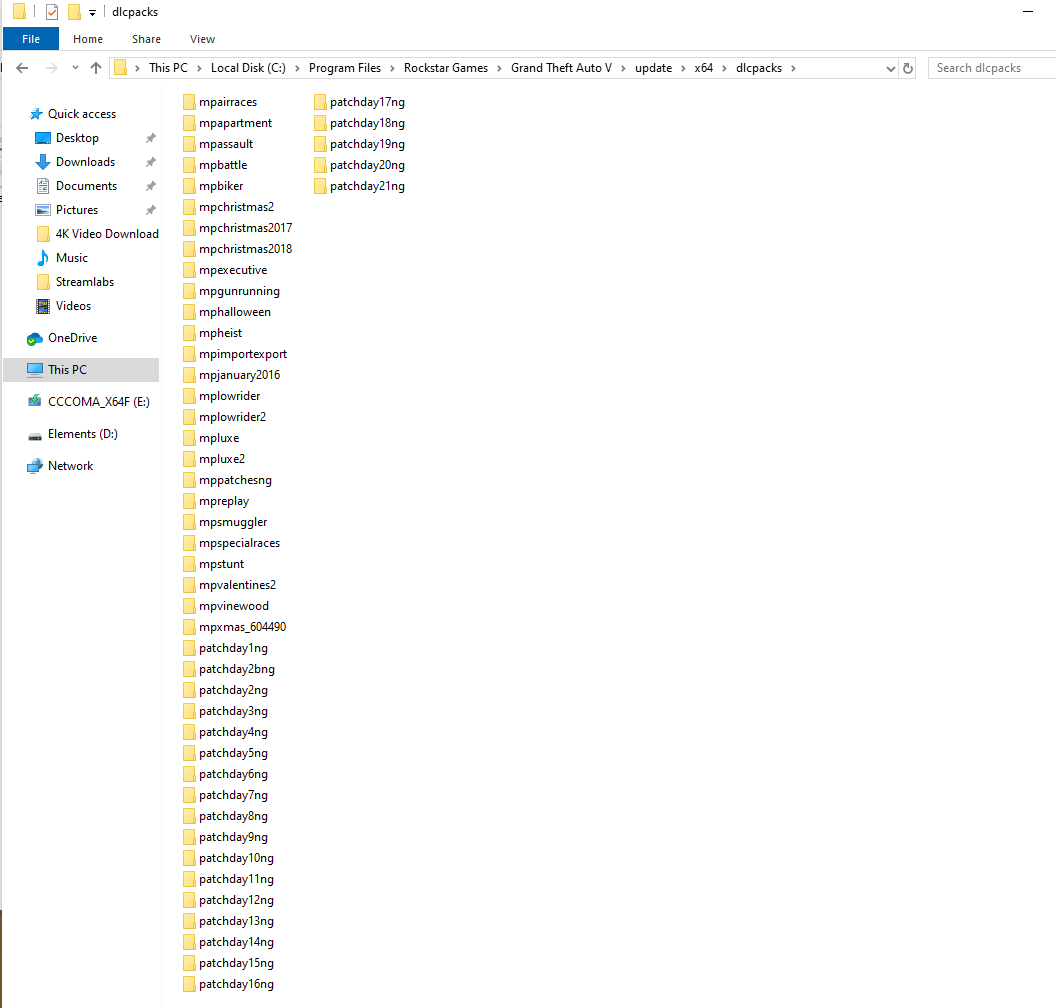
Task: Select the mphalloween folder icon
Action: [x=189, y=312]
